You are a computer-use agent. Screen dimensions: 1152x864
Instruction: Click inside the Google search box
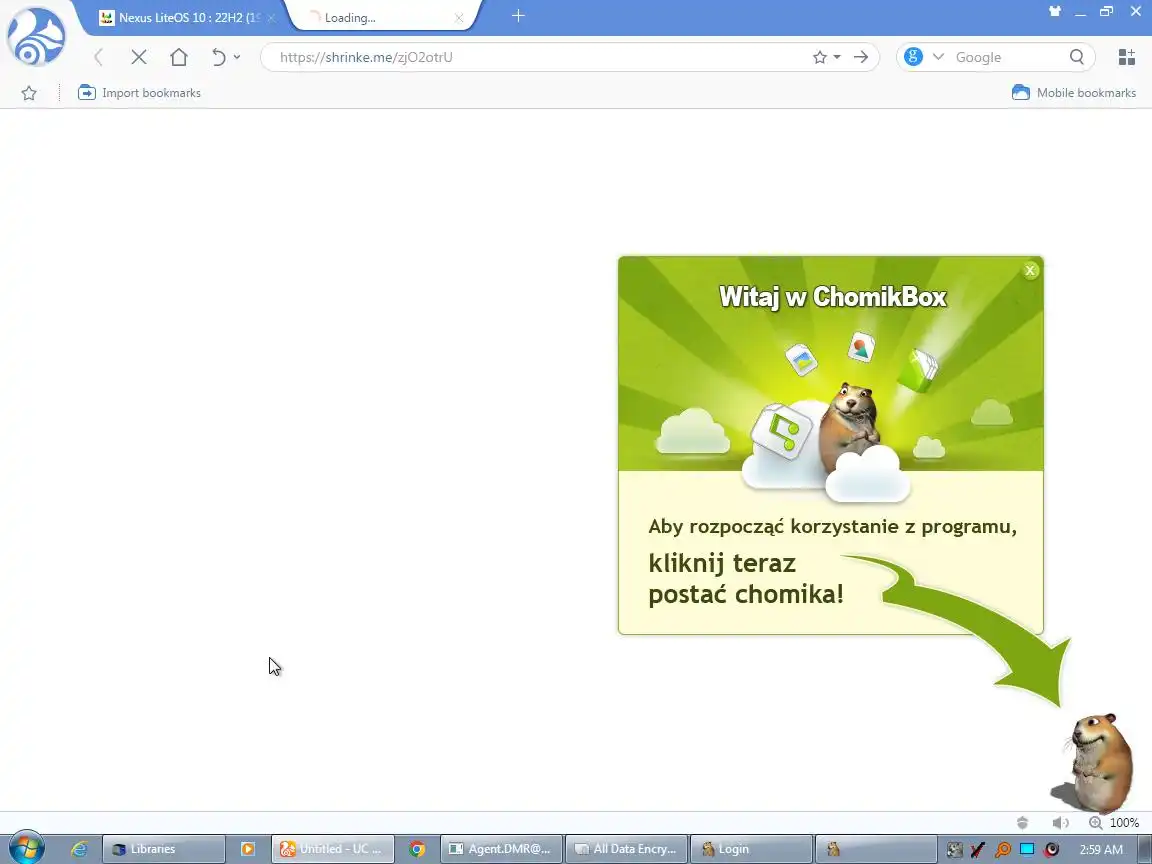[x=1008, y=57]
